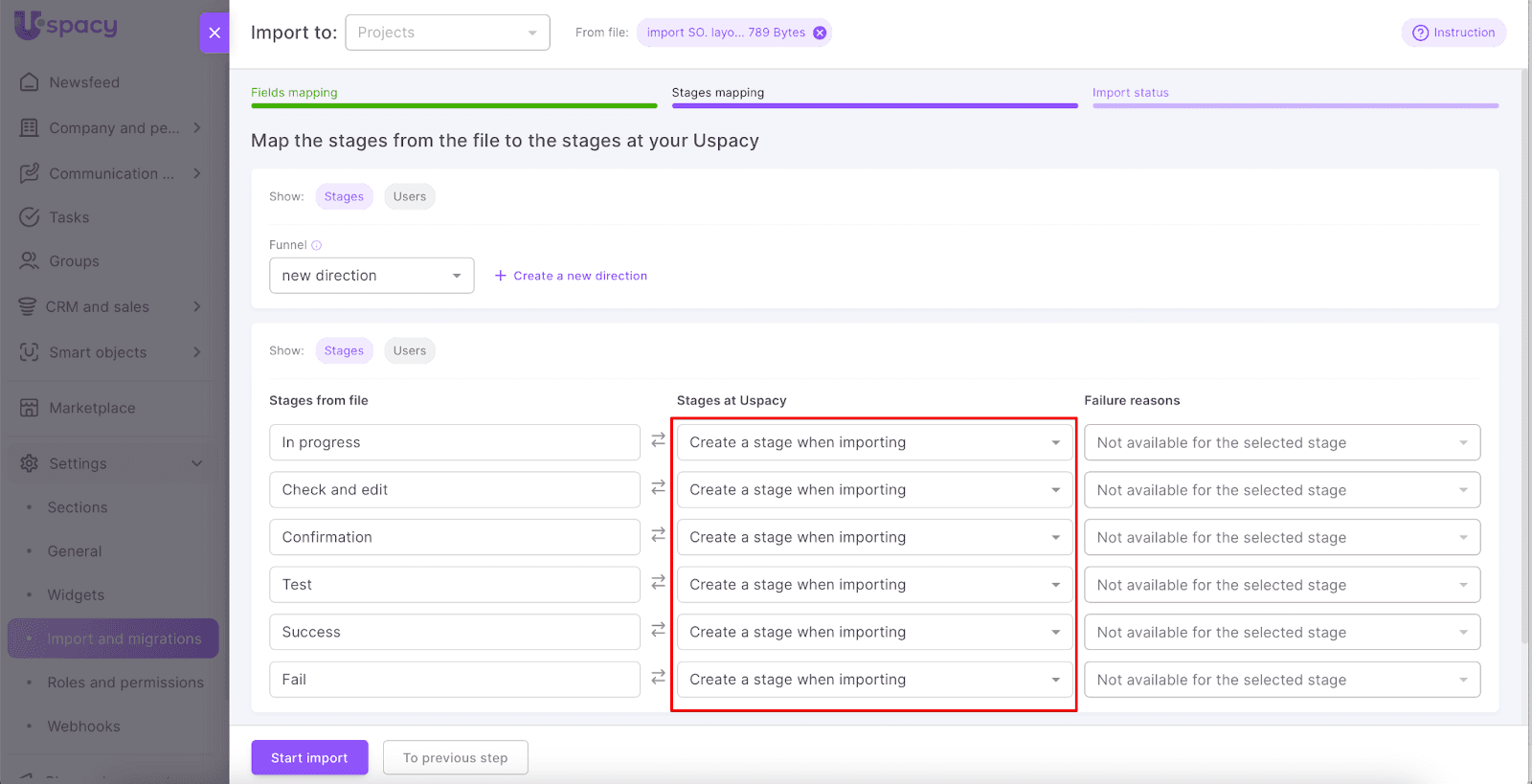Click the swap arrows icon beside In progress

click(658, 440)
